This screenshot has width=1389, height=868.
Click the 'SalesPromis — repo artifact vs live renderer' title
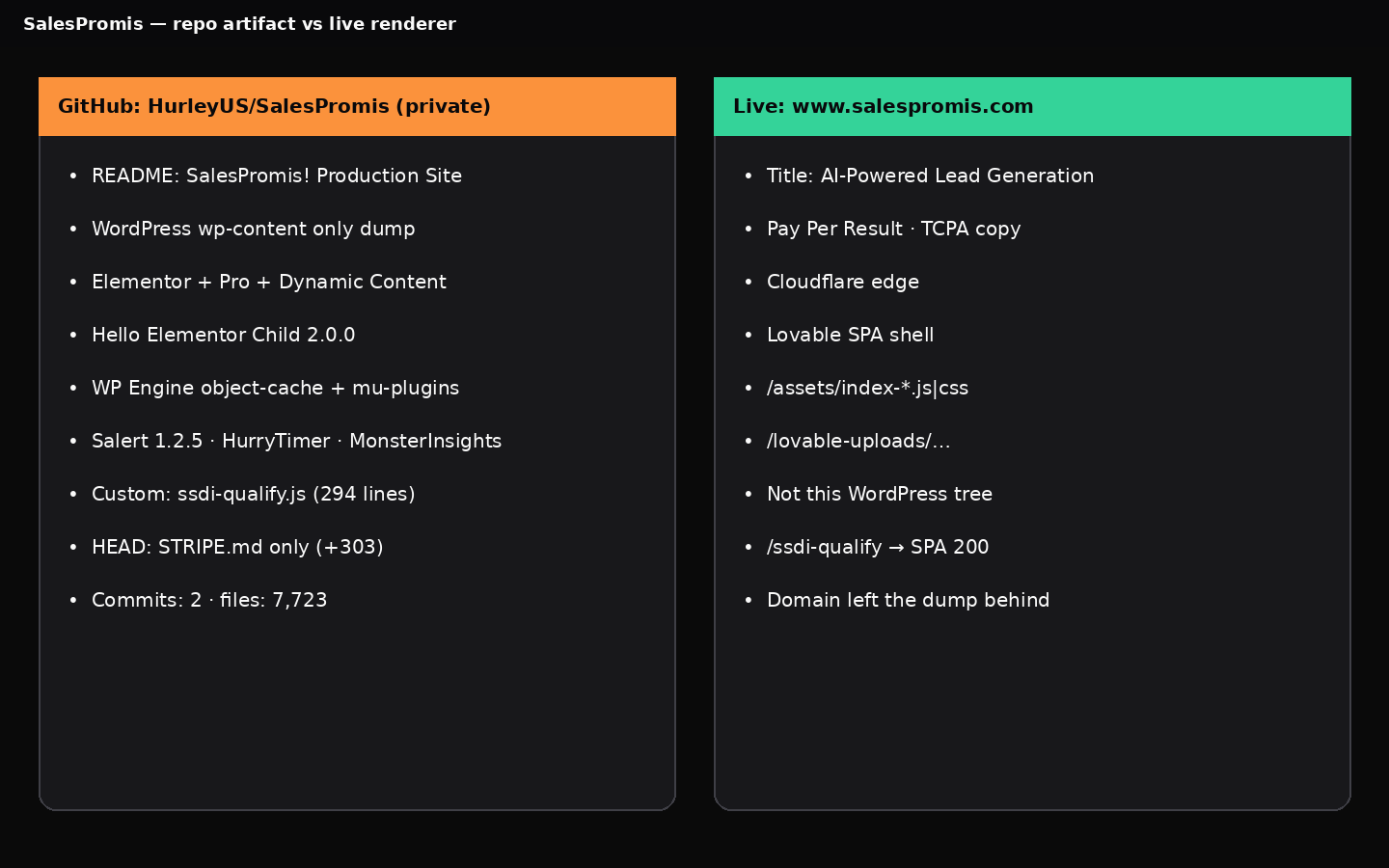239,24
